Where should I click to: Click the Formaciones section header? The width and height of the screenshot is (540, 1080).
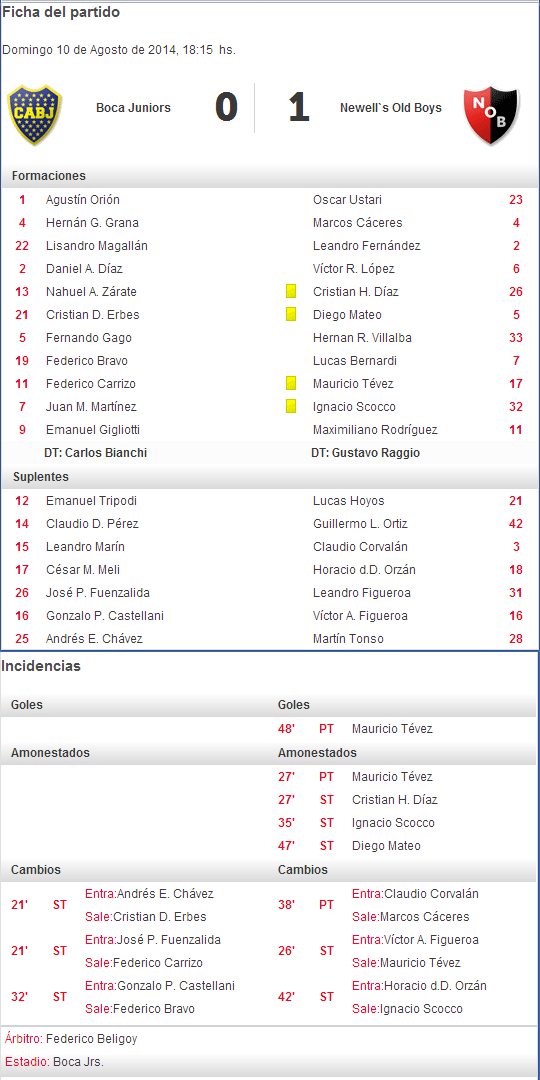coord(49,176)
